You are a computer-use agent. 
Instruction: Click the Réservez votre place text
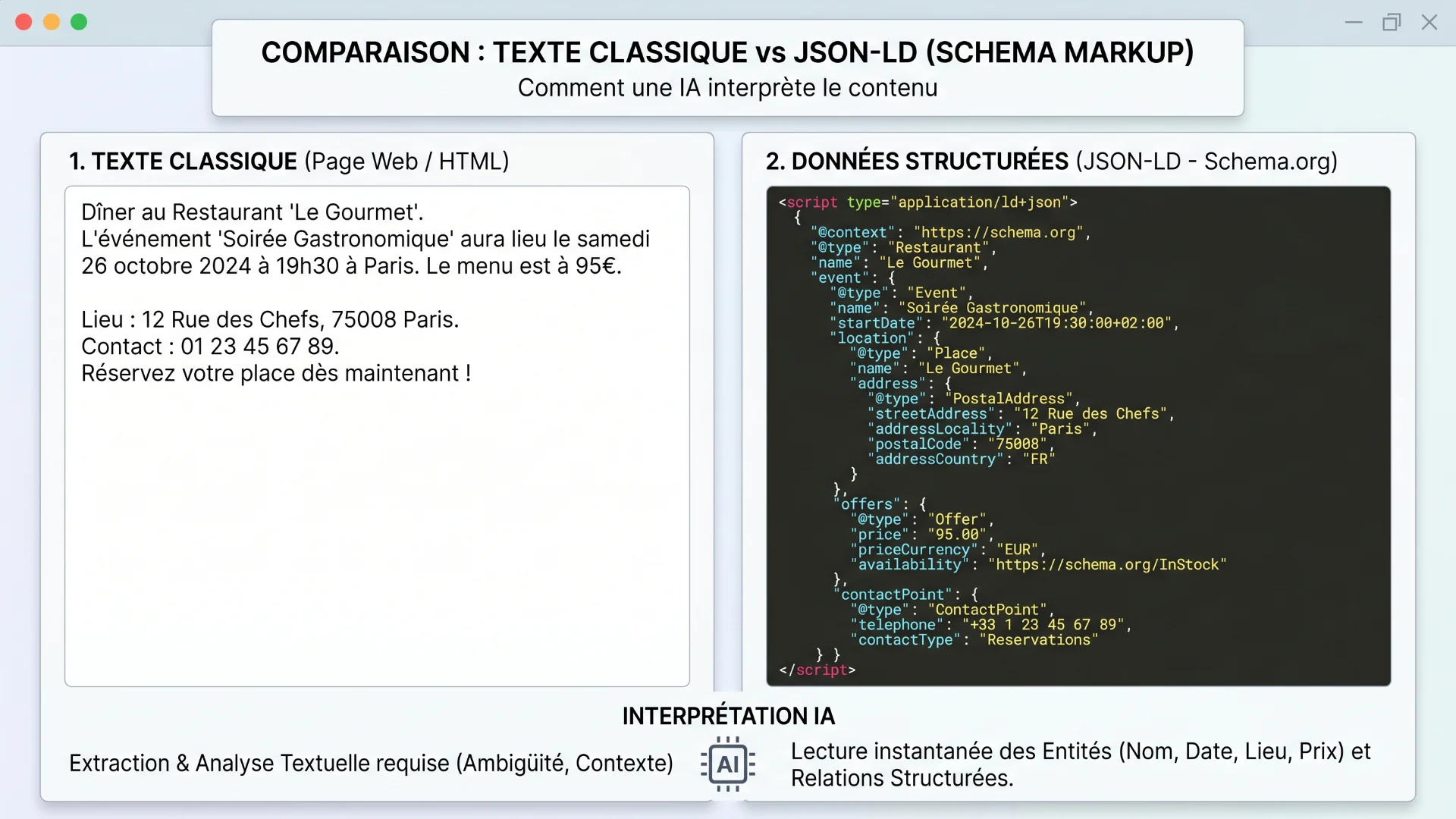(276, 373)
